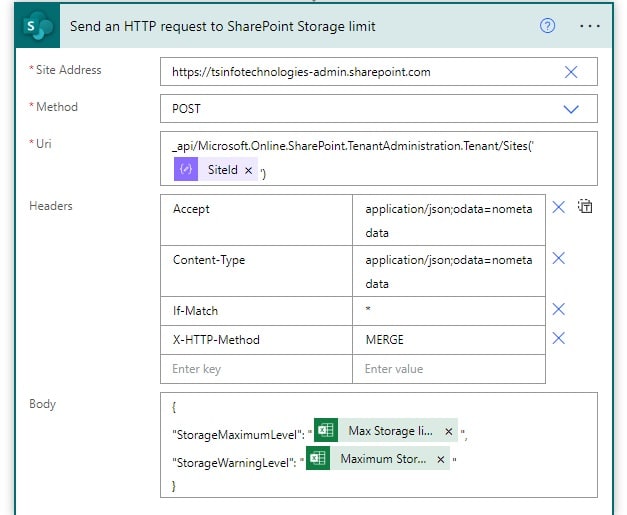Screen dimensions: 627x515
Task: Click the Enter key placeholder field
Action: tap(256, 369)
